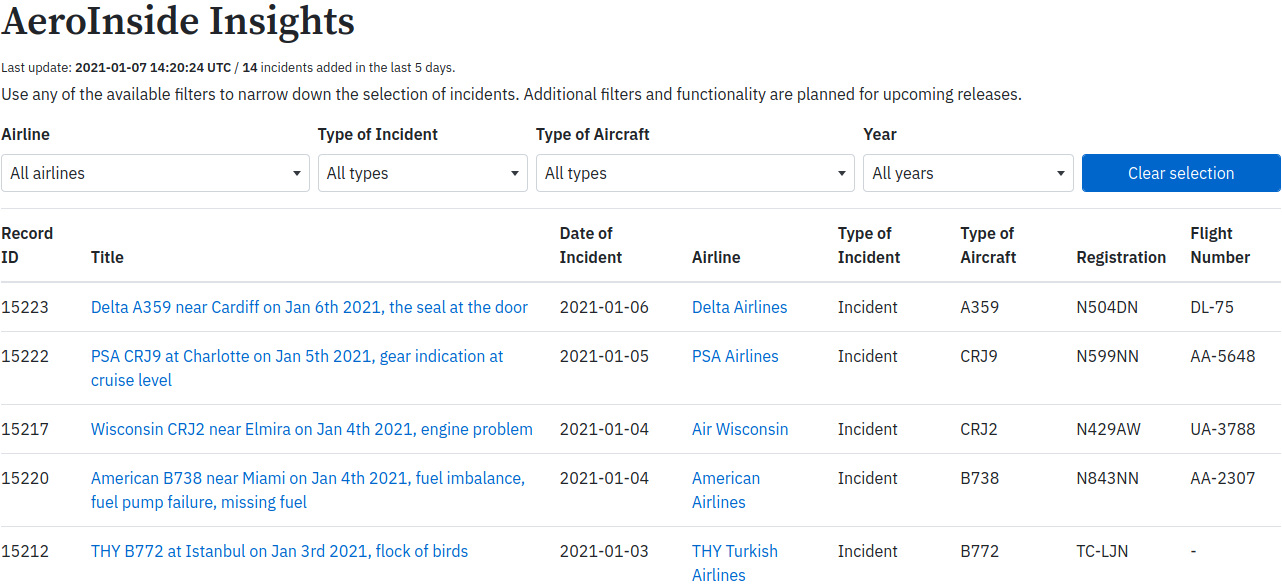Click aircraft type CRJ2
This screenshot has width=1282, height=586.
pyautogui.click(x=979, y=429)
